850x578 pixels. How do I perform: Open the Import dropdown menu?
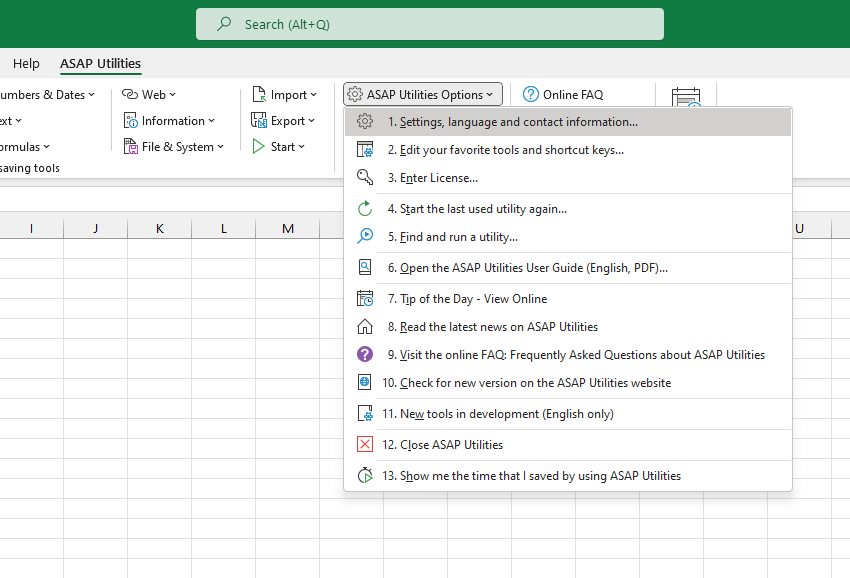coord(313,95)
